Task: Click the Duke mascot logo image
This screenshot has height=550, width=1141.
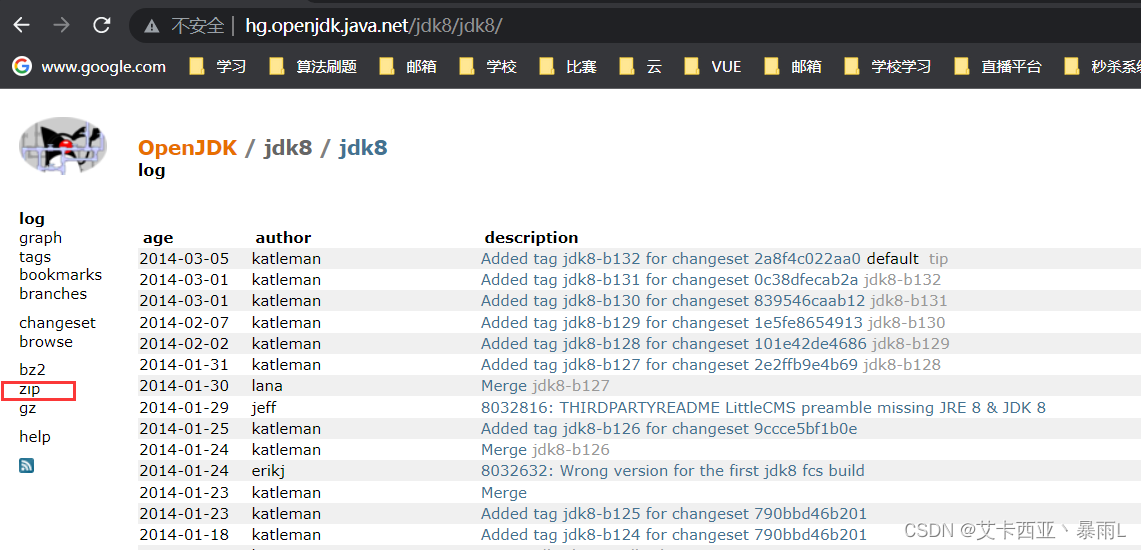Action: [x=63, y=146]
